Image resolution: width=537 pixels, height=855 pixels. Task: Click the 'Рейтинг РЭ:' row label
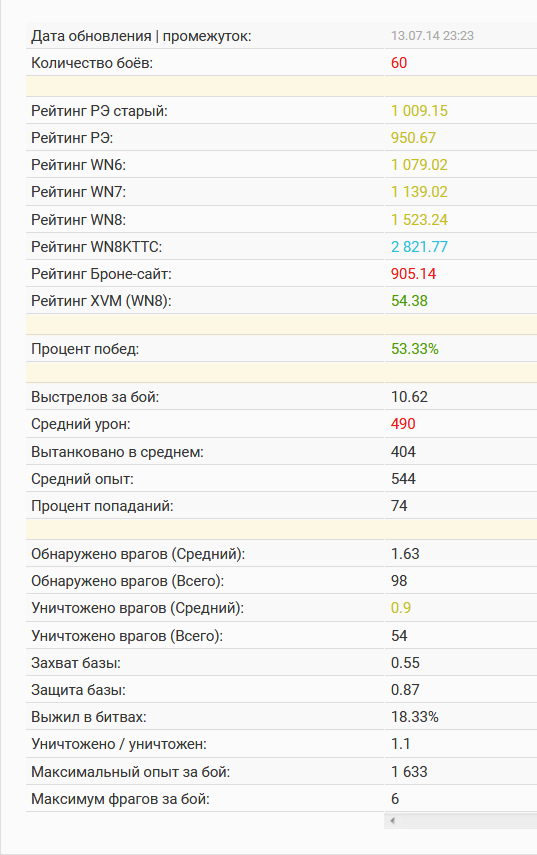click(72, 138)
